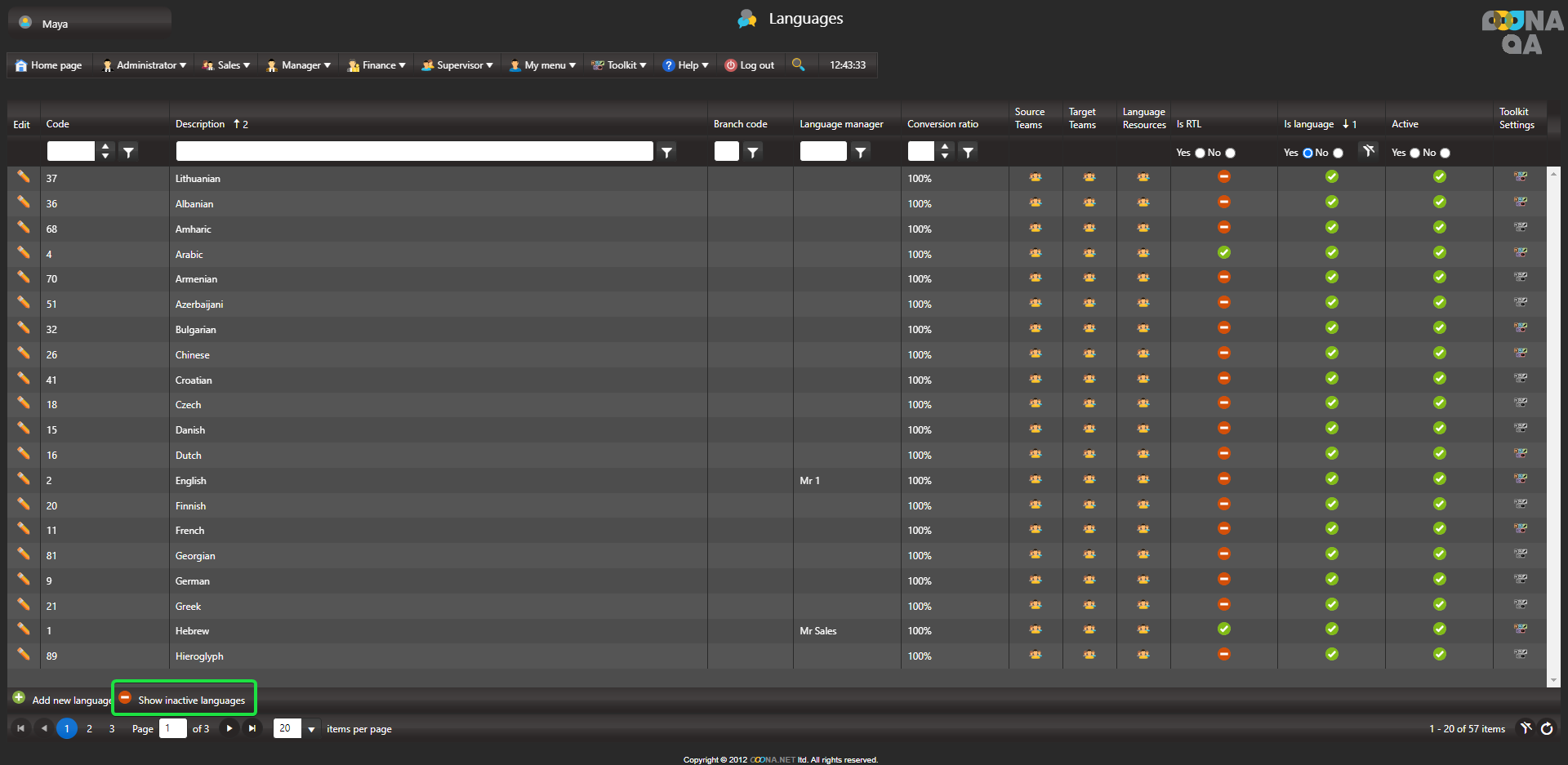Screen dimensions: 1568x765
Task: Go to the Home page menu item
Action: pyautogui.click(x=49, y=65)
